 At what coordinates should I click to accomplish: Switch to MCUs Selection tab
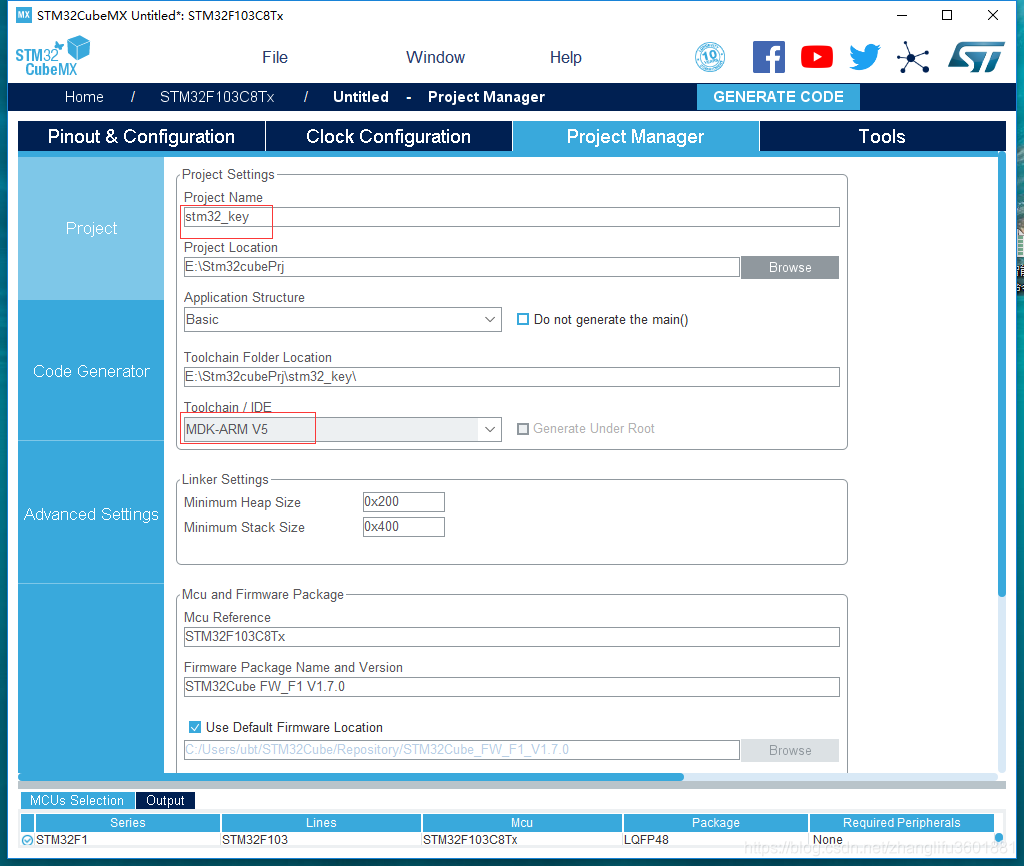[x=77, y=801]
